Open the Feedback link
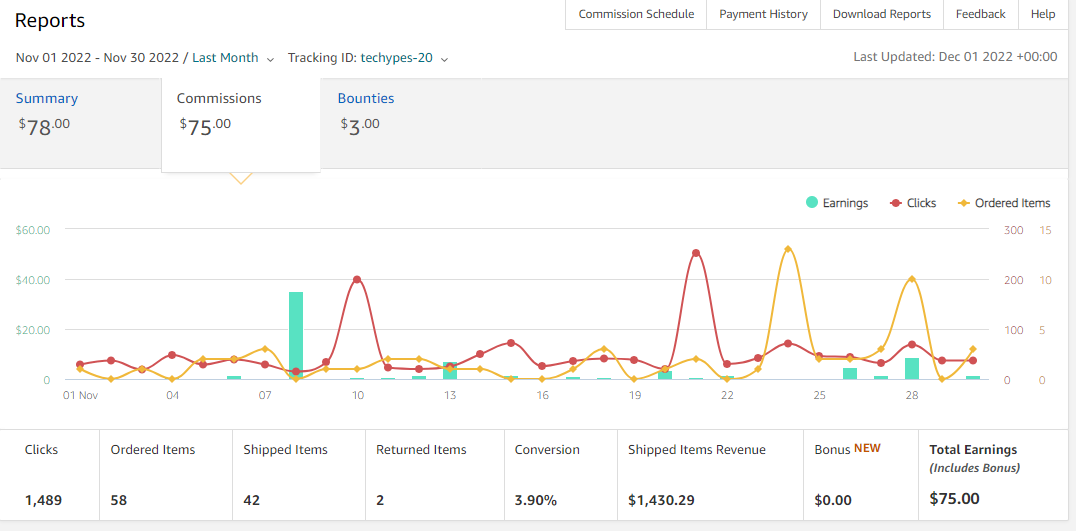Viewport: 1076px width, 531px height. click(x=981, y=14)
